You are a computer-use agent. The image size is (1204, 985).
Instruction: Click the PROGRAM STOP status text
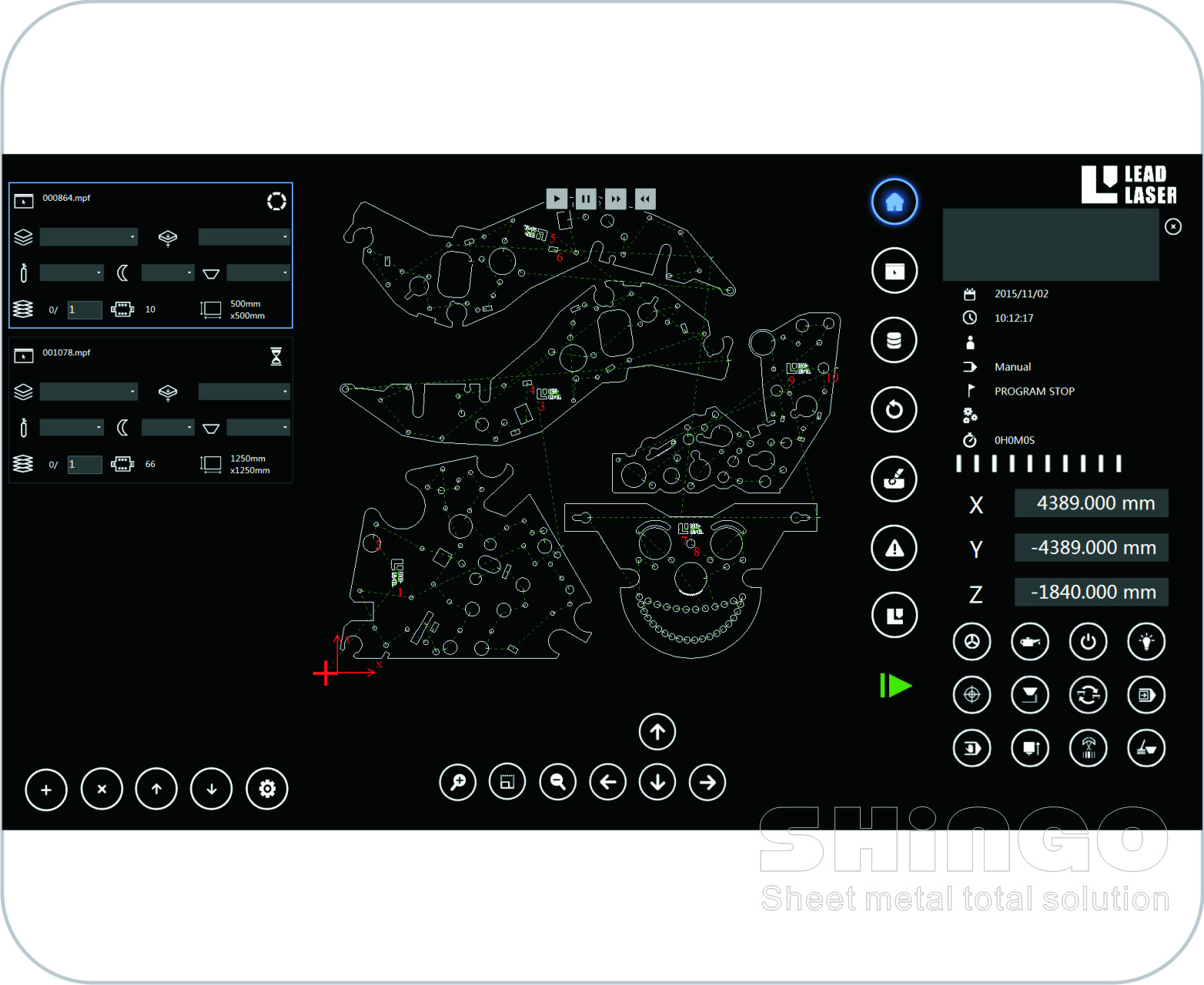(1034, 391)
